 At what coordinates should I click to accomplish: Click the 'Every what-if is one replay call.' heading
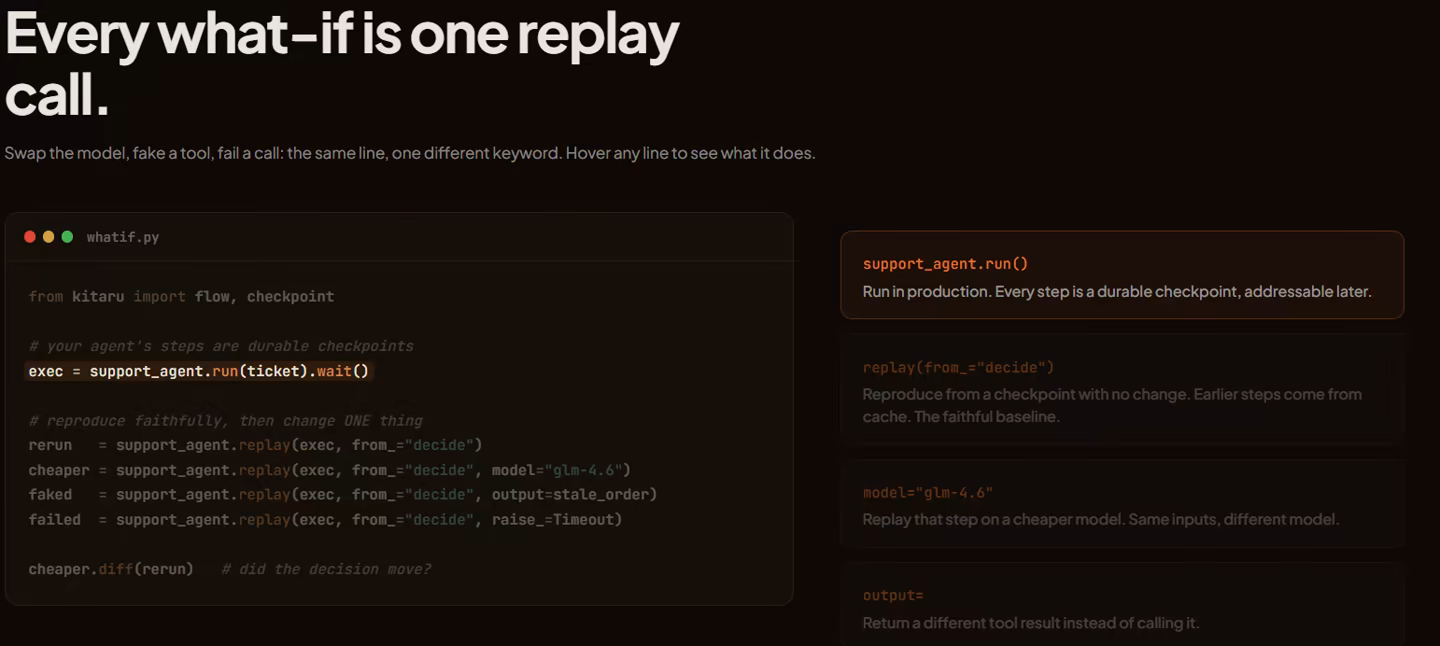(x=342, y=62)
